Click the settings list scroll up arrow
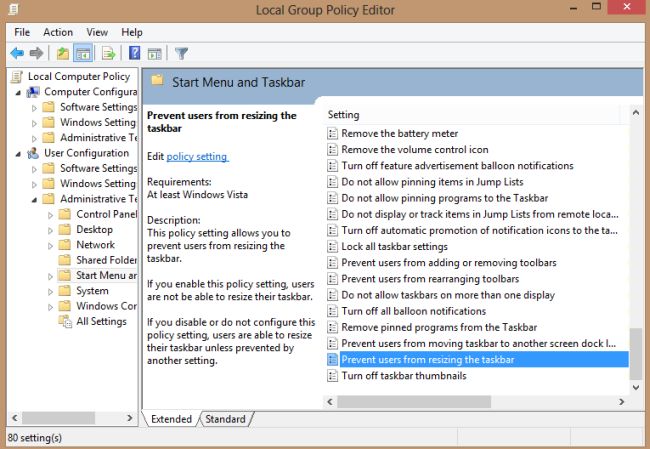 635,113
